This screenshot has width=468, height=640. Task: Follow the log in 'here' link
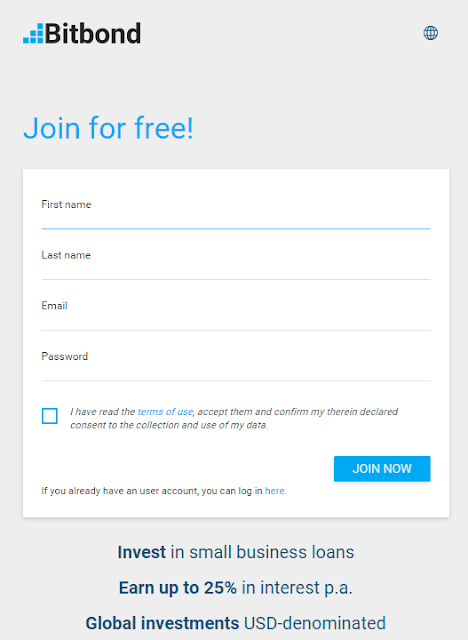[275, 491]
